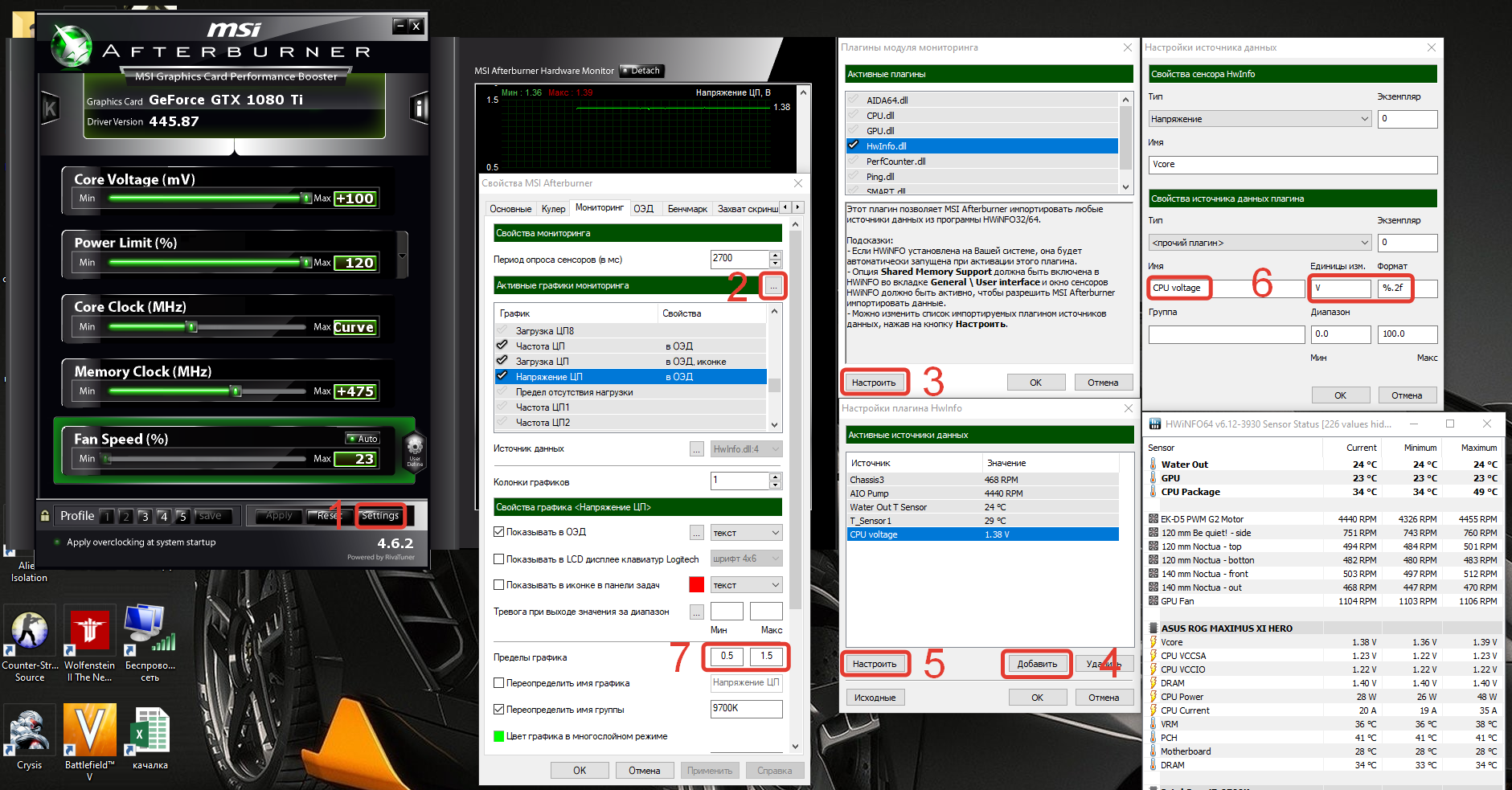Check Переопределить имя графика
The width and height of the screenshot is (1512, 790).
[x=498, y=683]
